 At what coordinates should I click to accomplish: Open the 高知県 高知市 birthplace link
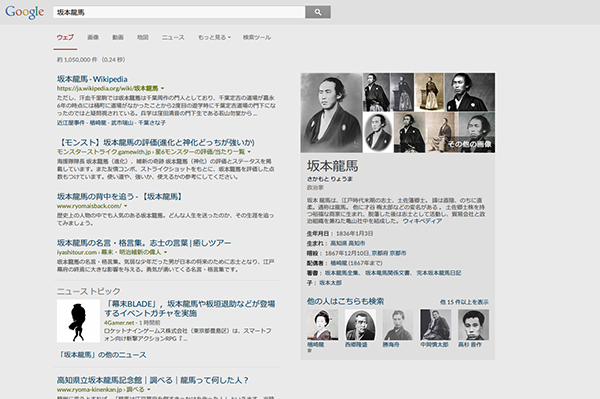pyautogui.click(x=347, y=243)
